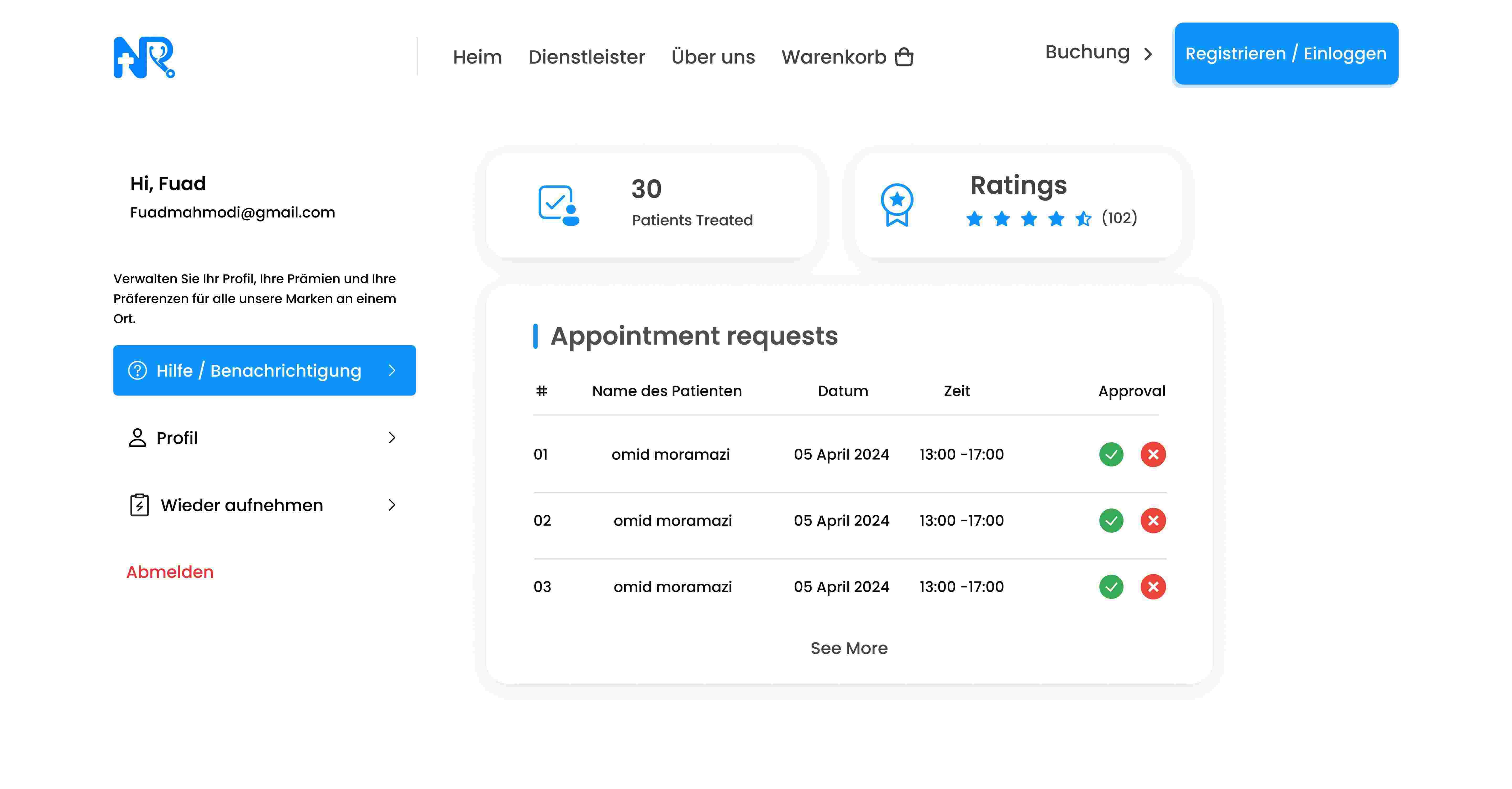Screen dimensions: 1512x789
Task: Open the Profil sidebar entry
Action: [264, 438]
